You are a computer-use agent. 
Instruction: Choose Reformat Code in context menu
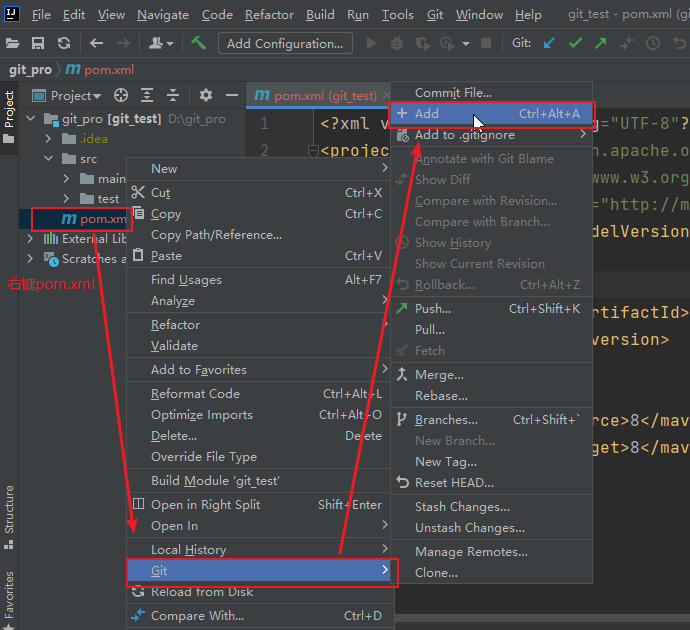coord(259,394)
